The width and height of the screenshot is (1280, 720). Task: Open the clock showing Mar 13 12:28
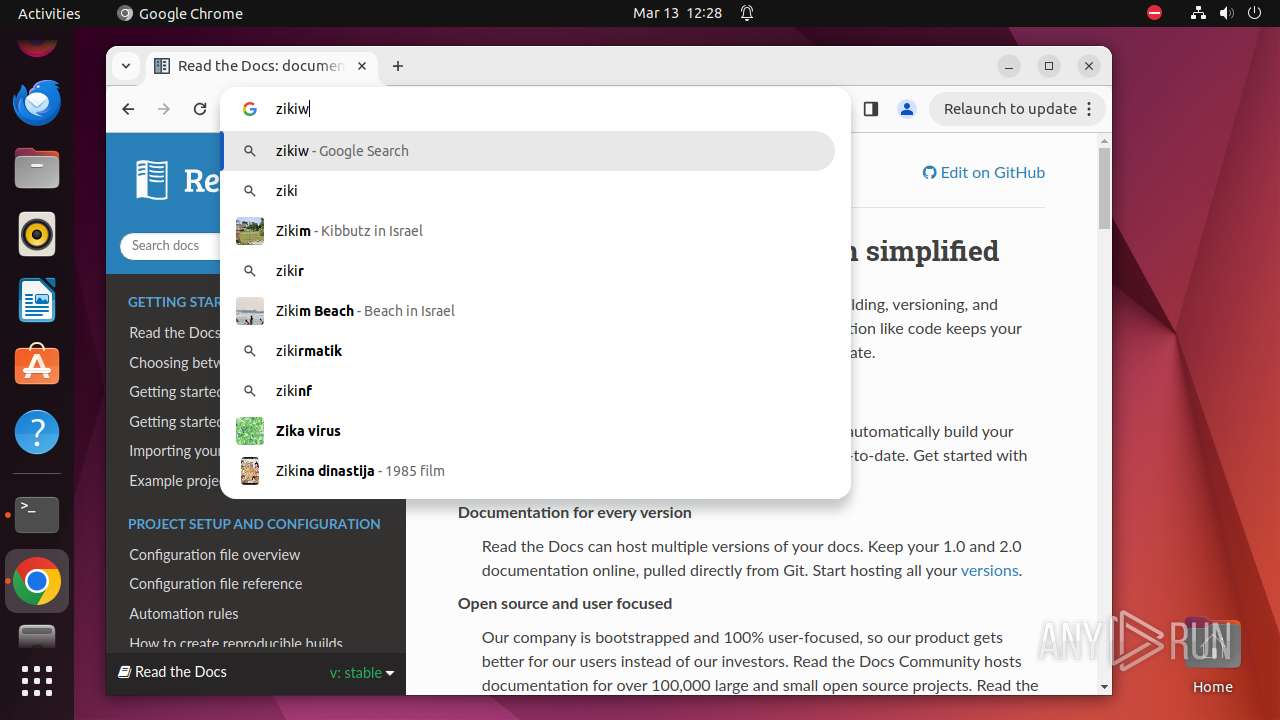[677, 13]
